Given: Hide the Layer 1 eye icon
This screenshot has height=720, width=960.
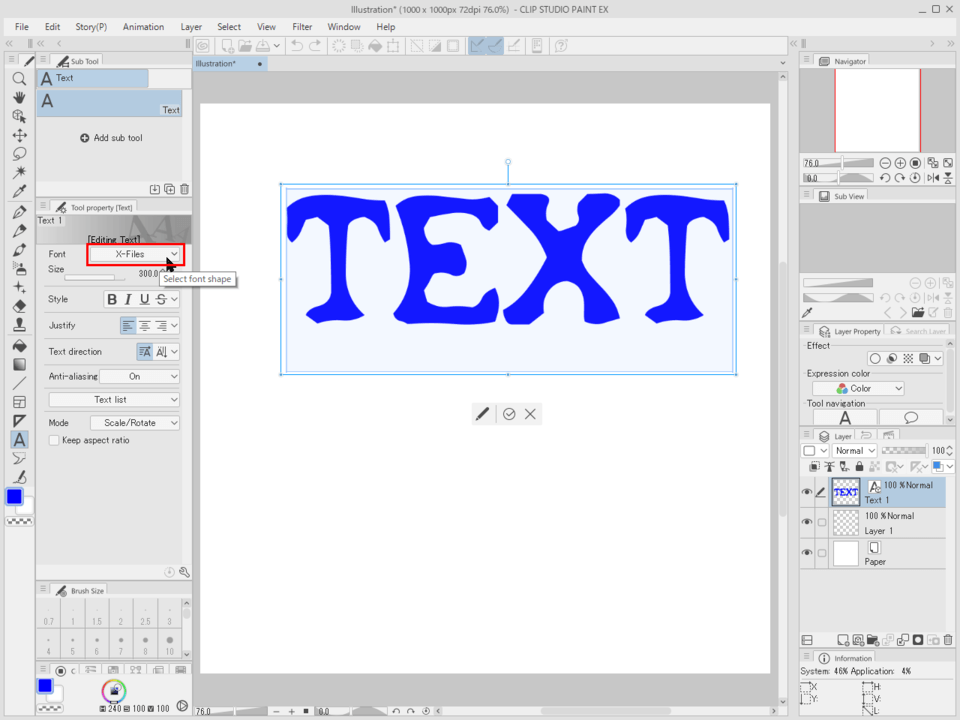Looking at the screenshot, I should click(807, 522).
